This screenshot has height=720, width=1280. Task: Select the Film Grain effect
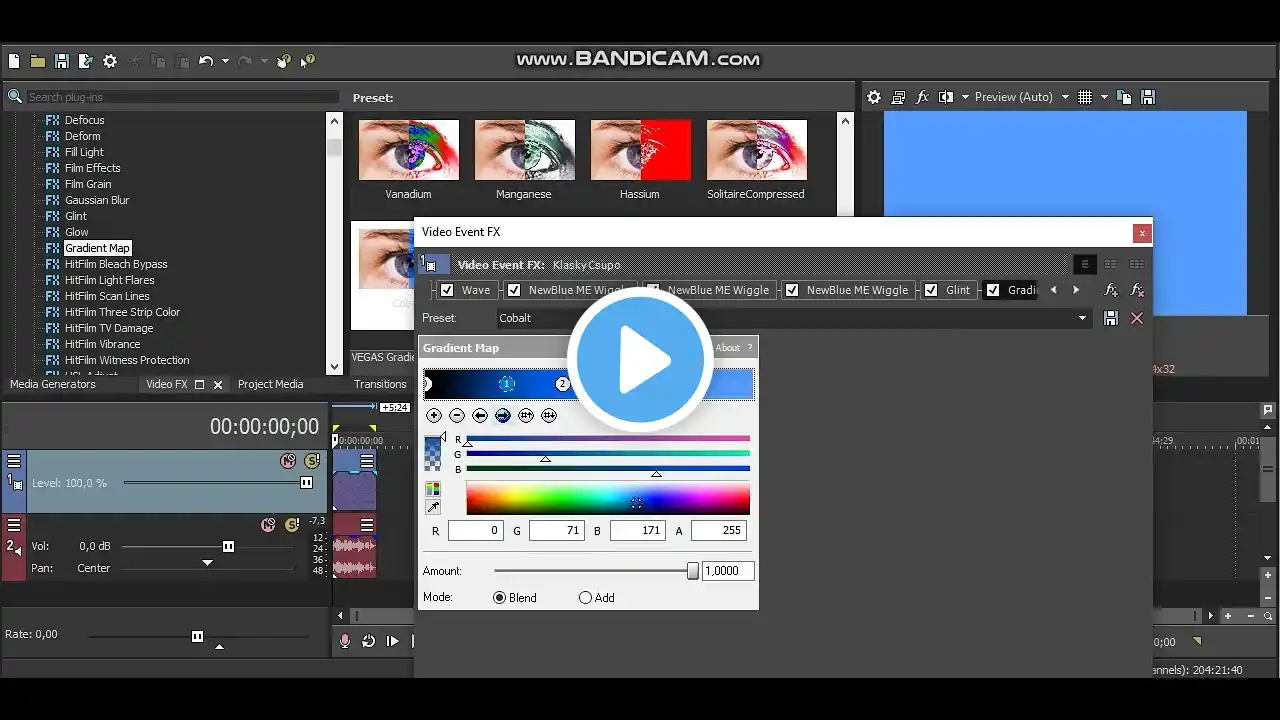click(88, 184)
